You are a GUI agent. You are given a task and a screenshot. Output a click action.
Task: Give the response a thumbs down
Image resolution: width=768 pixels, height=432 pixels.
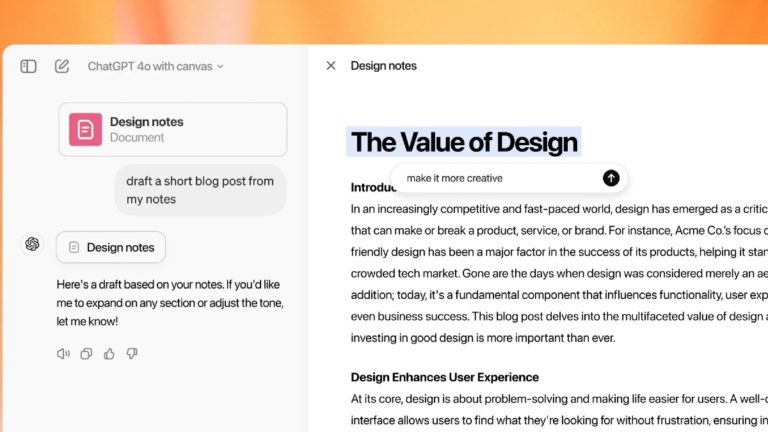[132, 354]
